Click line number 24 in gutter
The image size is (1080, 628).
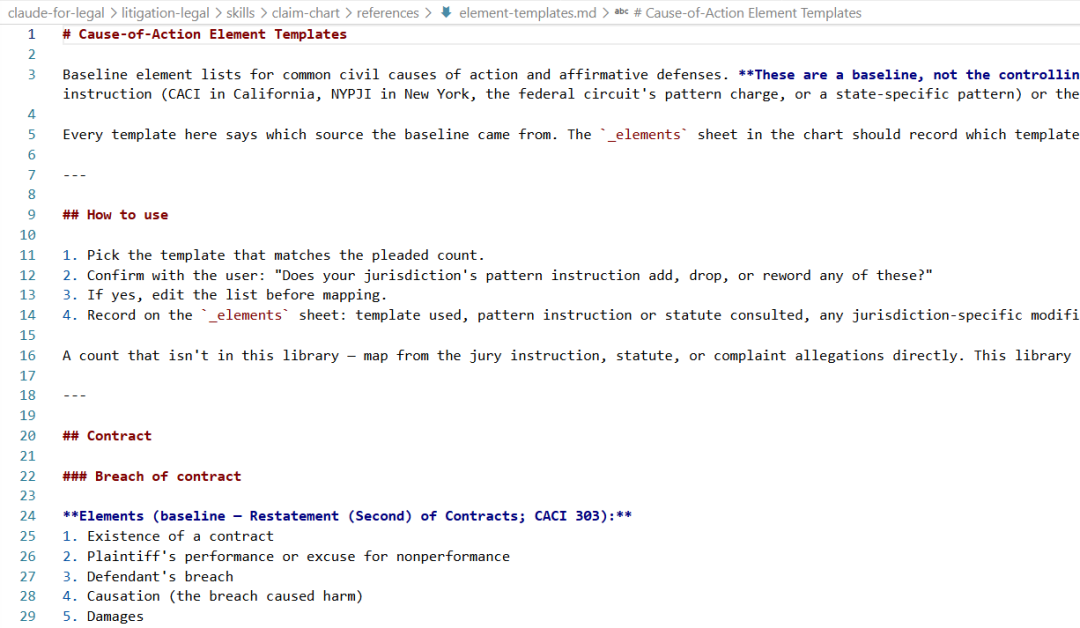click(x=28, y=516)
